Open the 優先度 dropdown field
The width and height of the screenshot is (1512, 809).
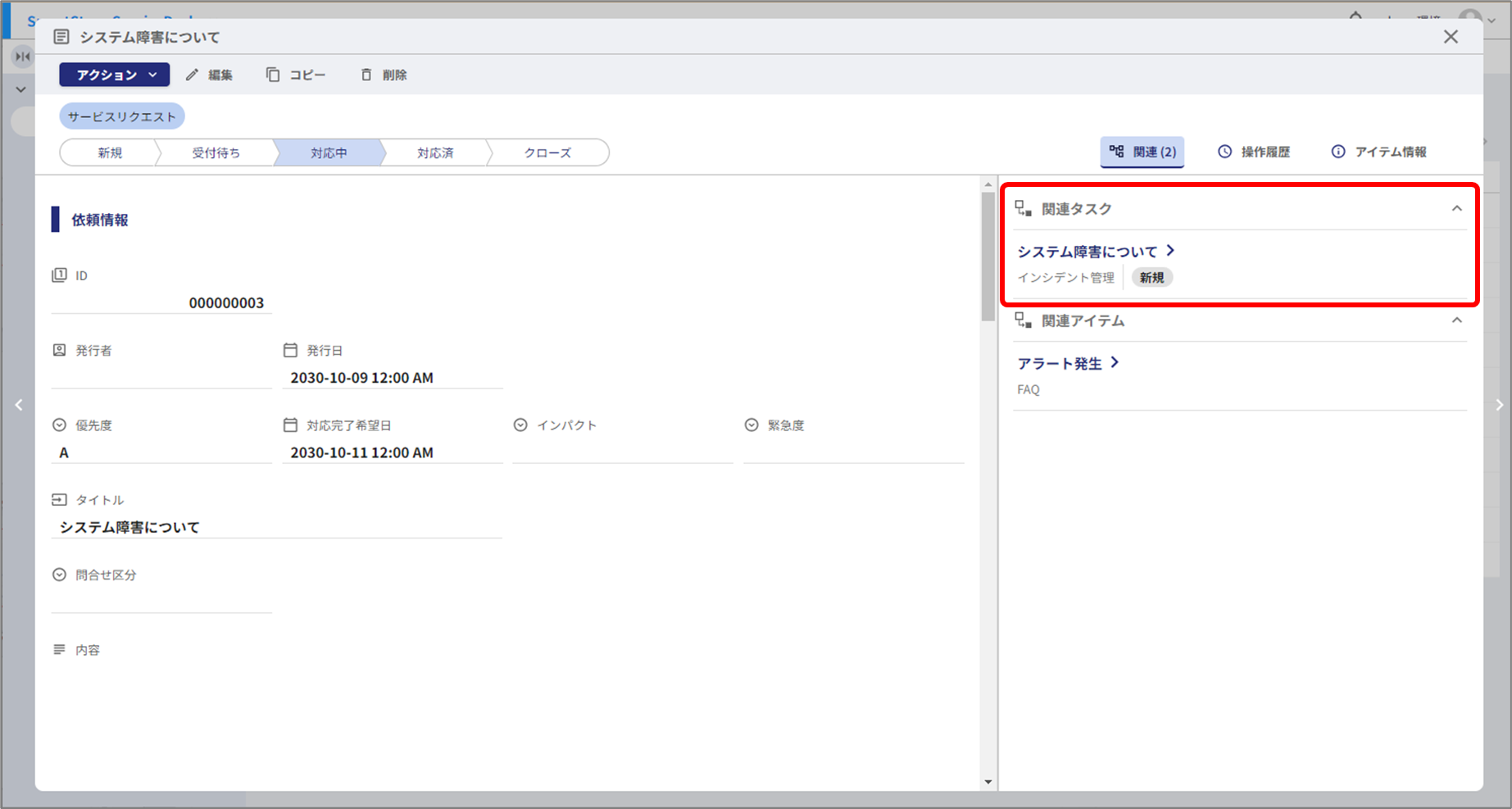click(161, 452)
